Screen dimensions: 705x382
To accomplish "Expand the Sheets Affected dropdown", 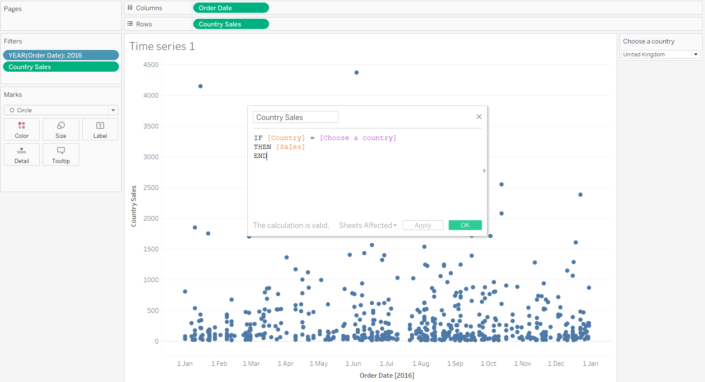I will coord(368,225).
